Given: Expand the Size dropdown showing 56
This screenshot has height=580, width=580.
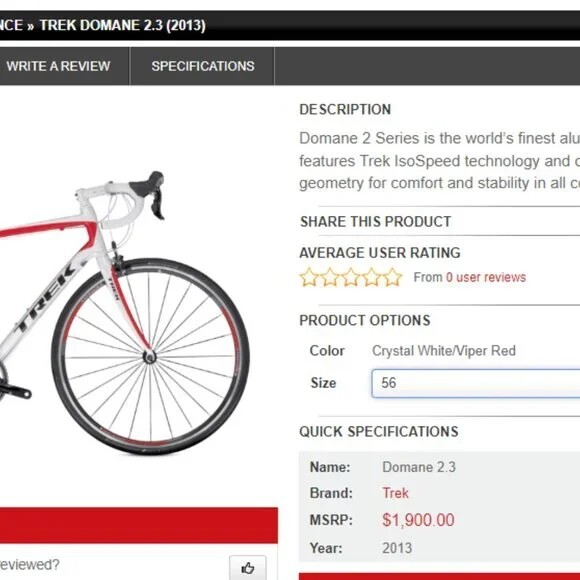Looking at the screenshot, I should pyautogui.click(x=475, y=383).
